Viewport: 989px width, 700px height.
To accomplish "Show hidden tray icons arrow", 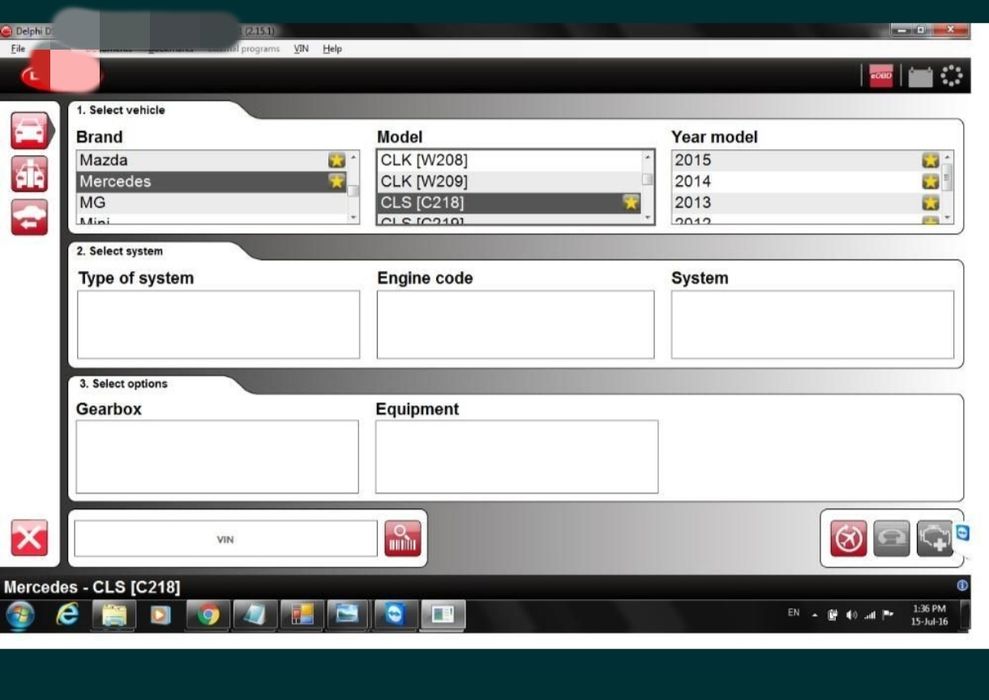I will (x=814, y=615).
